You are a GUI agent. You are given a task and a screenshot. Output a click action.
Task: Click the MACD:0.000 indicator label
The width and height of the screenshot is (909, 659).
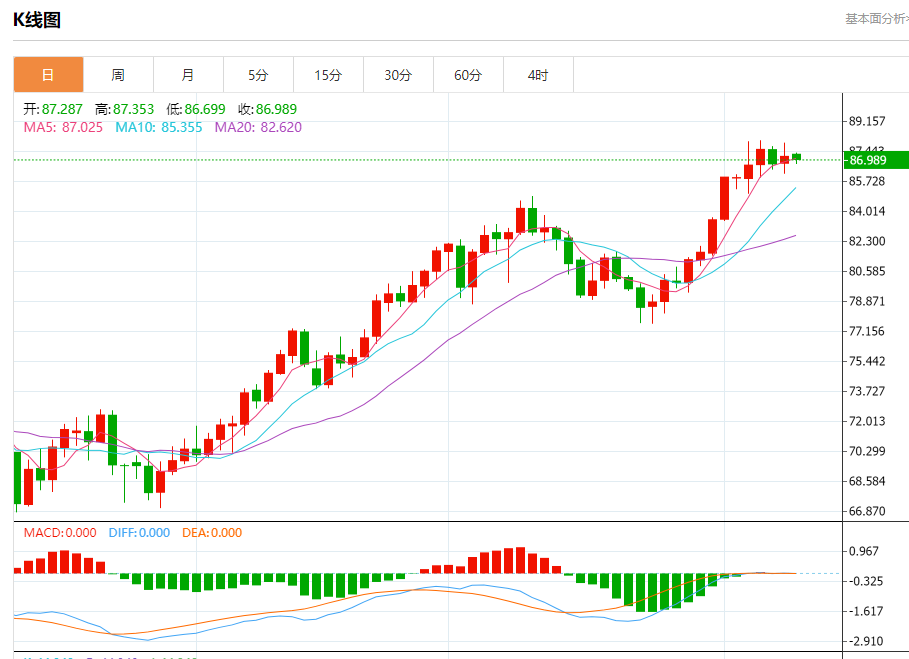point(60,533)
